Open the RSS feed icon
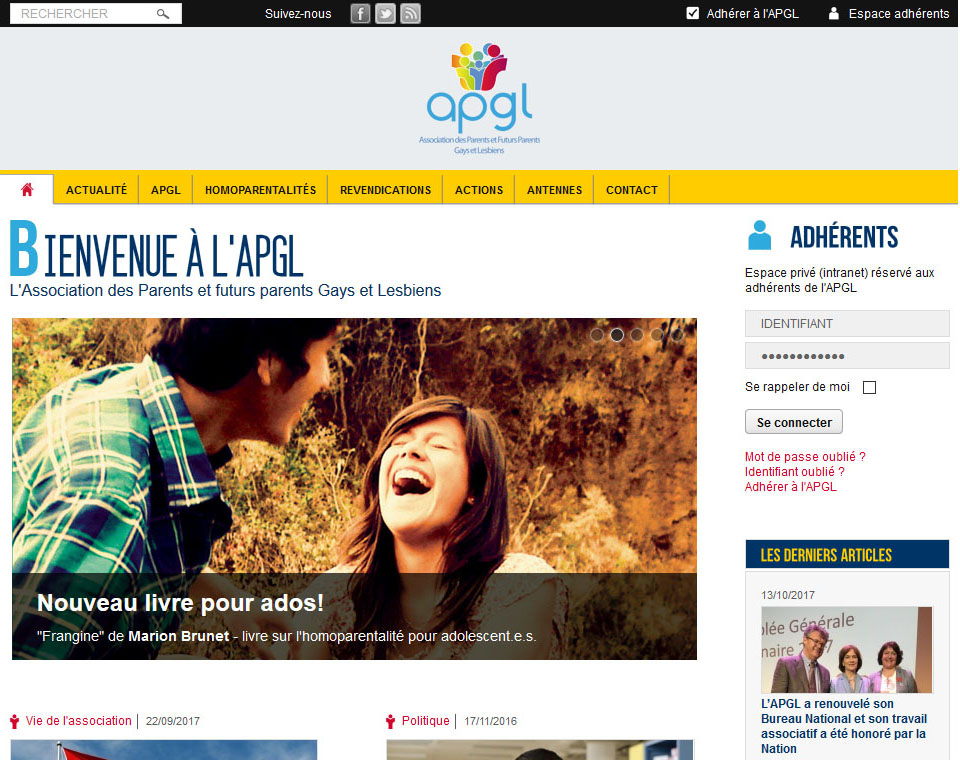 pyautogui.click(x=410, y=13)
